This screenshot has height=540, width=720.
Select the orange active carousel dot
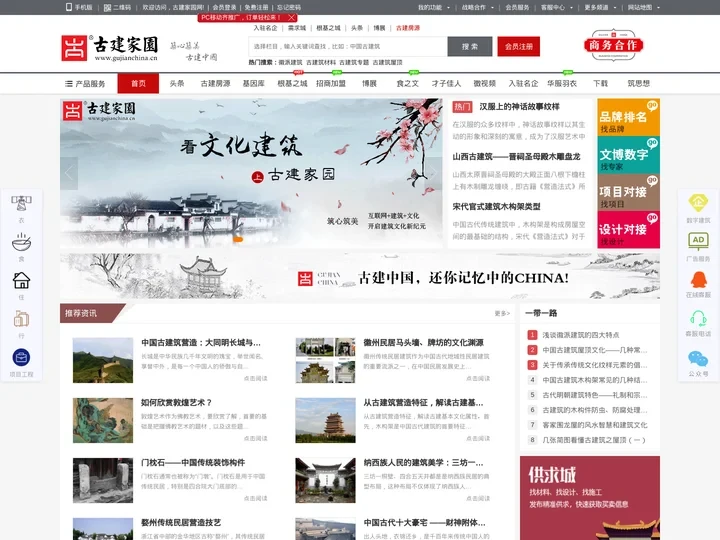[x=238, y=239]
